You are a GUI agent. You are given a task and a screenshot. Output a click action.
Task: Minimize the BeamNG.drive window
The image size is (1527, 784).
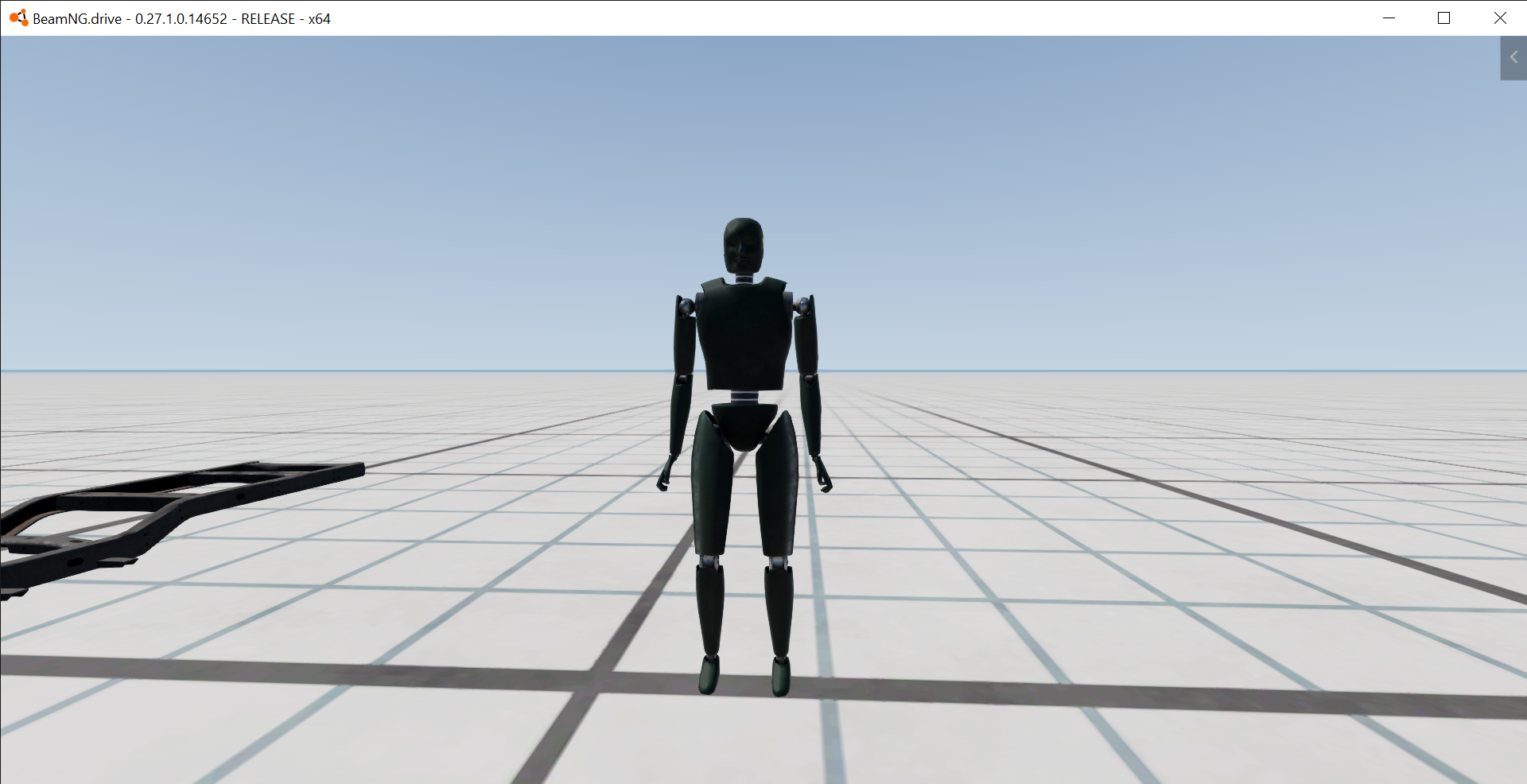pyautogui.click(x=1389, y=18)
